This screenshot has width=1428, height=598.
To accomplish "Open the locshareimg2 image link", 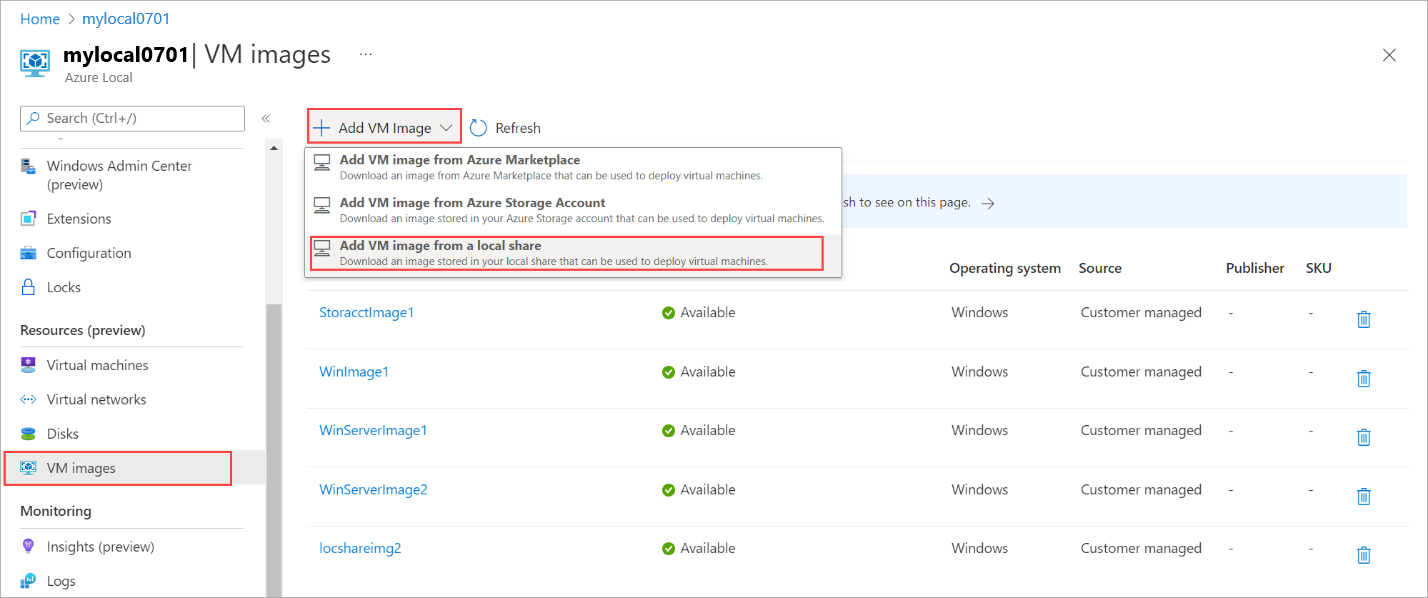I will click(360, 549).
